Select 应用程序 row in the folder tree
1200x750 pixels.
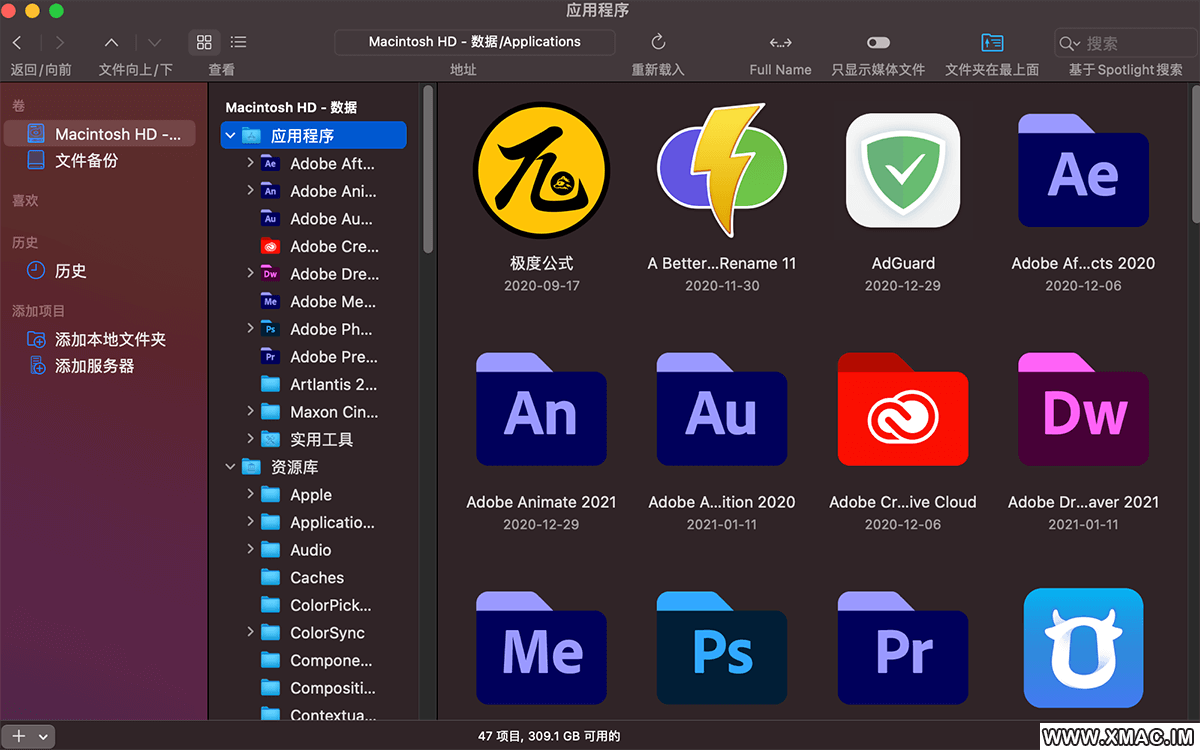[313, 136]
